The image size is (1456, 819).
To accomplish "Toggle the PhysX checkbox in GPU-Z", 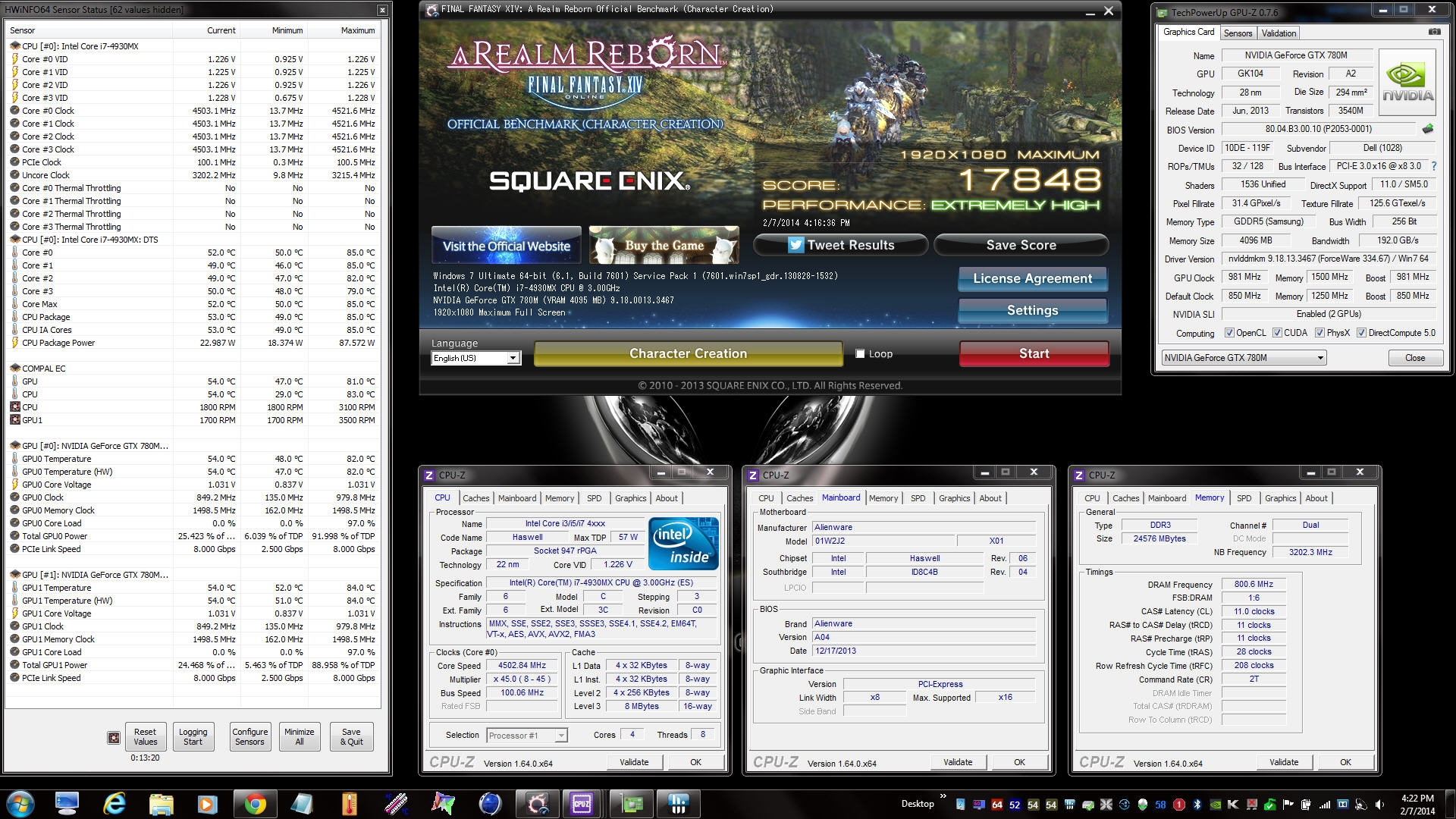I will click(1319, 333).
